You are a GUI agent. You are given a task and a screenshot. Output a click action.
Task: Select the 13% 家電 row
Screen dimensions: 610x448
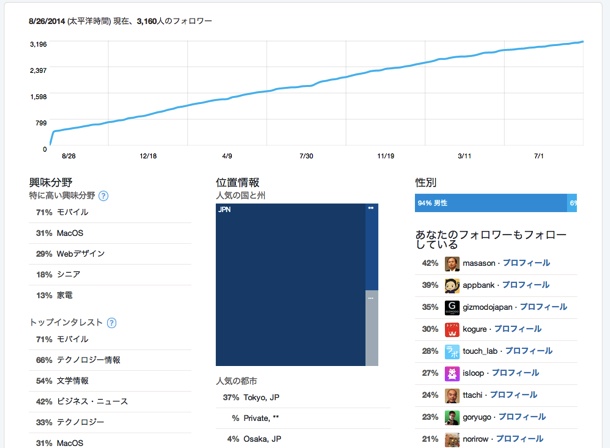(110, 296)
